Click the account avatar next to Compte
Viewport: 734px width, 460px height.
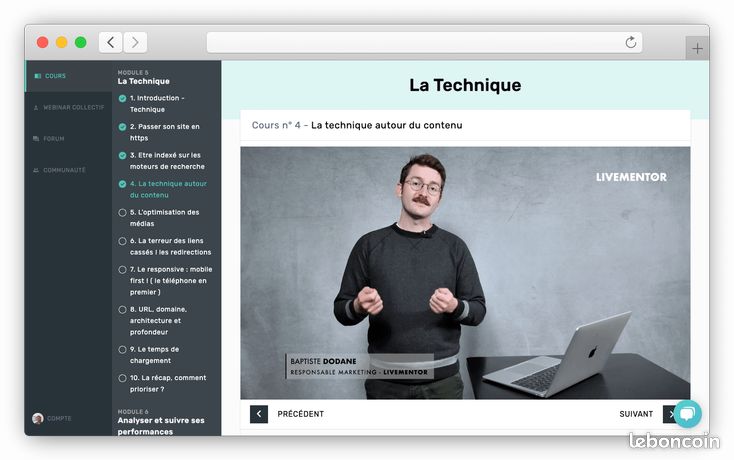pos(37,418)
